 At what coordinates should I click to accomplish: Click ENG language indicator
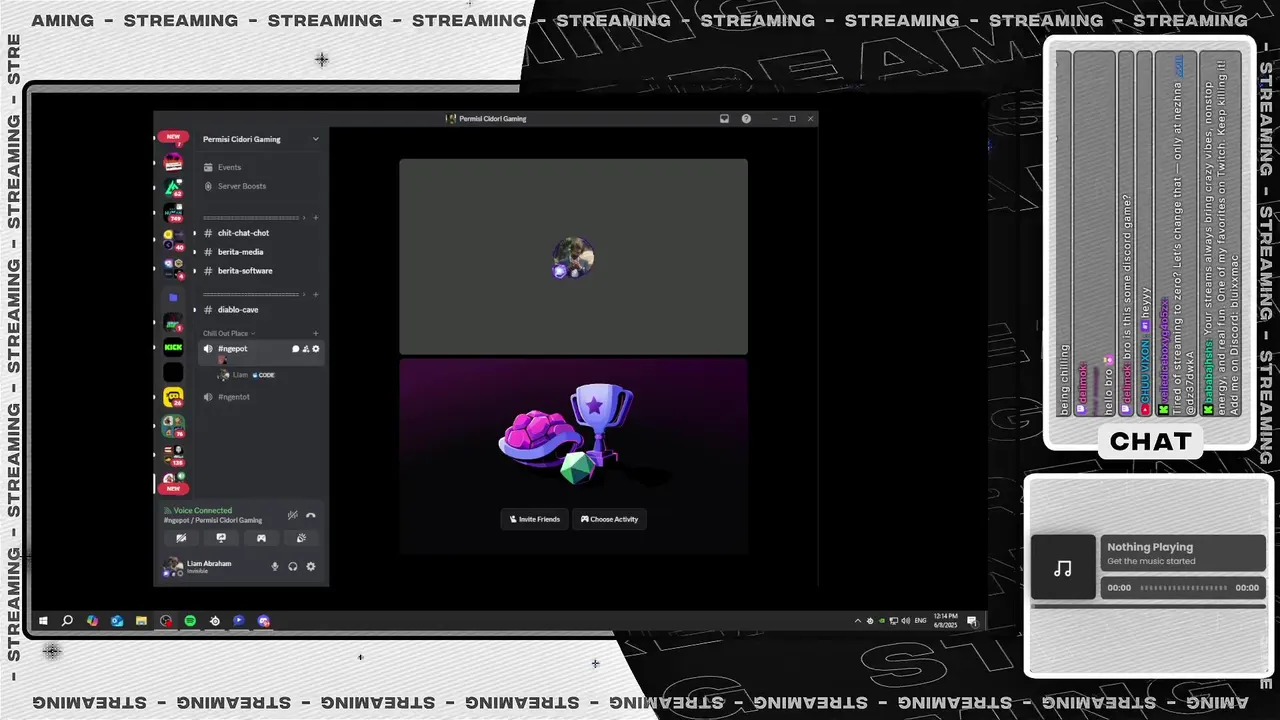(919, 621)
